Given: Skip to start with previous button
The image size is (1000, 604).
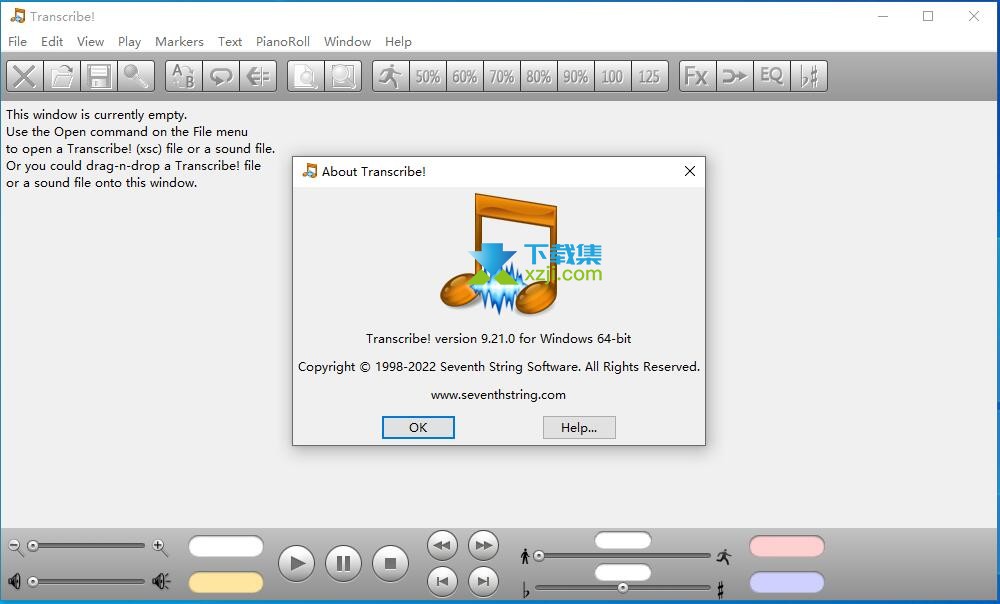Looking at the screenshot, I should [442, 581].
